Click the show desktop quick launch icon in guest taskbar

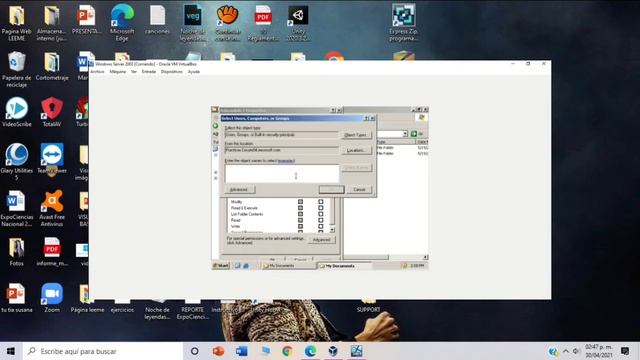click(238, 266)
